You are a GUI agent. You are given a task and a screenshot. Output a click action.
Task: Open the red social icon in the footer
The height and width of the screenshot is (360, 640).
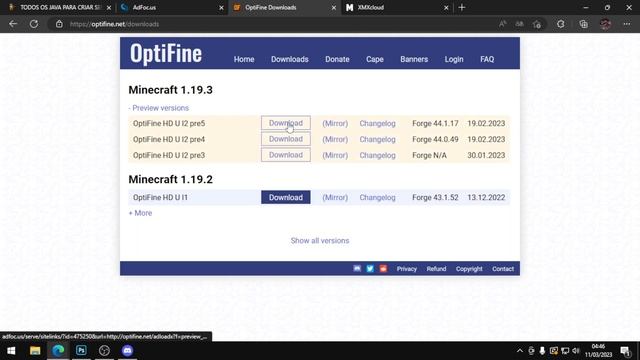click(x=383, y=269)
